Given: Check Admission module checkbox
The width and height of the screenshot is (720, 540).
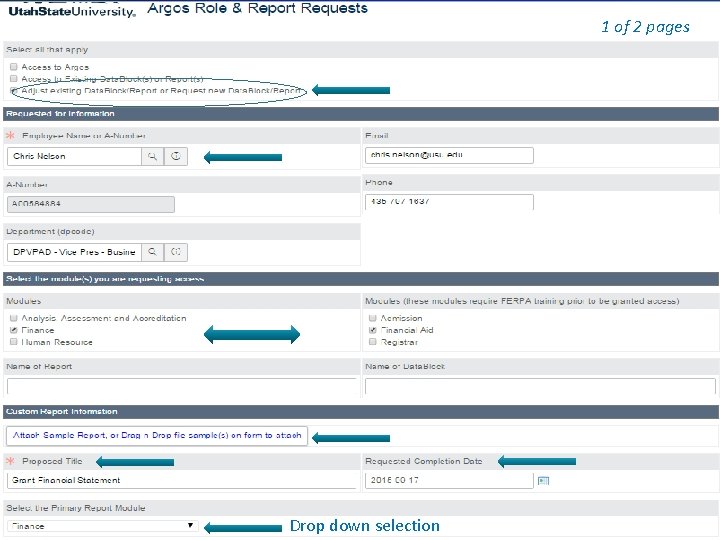Looking at the screenshot, I should (x=373, y=318).
